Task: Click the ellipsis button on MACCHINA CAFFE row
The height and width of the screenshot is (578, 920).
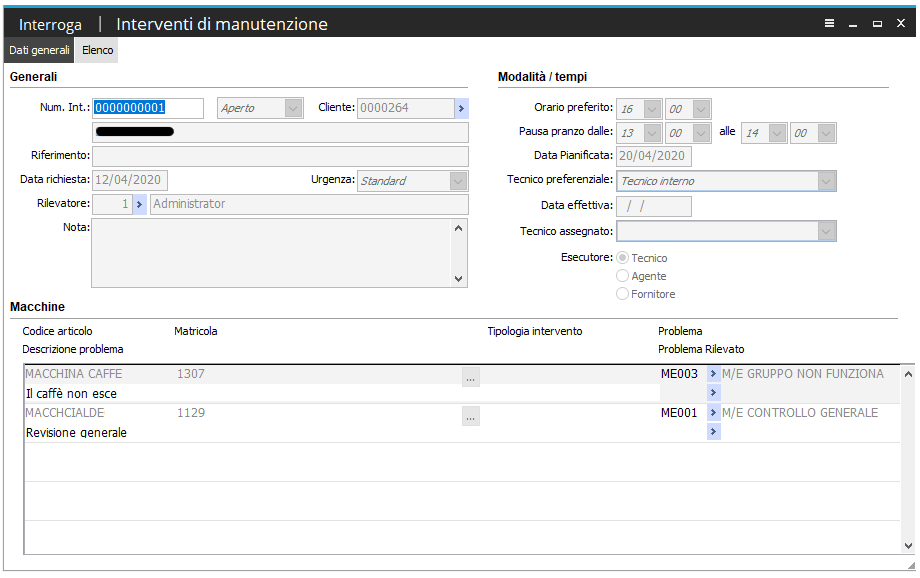Action: click(x=471, y=377)
